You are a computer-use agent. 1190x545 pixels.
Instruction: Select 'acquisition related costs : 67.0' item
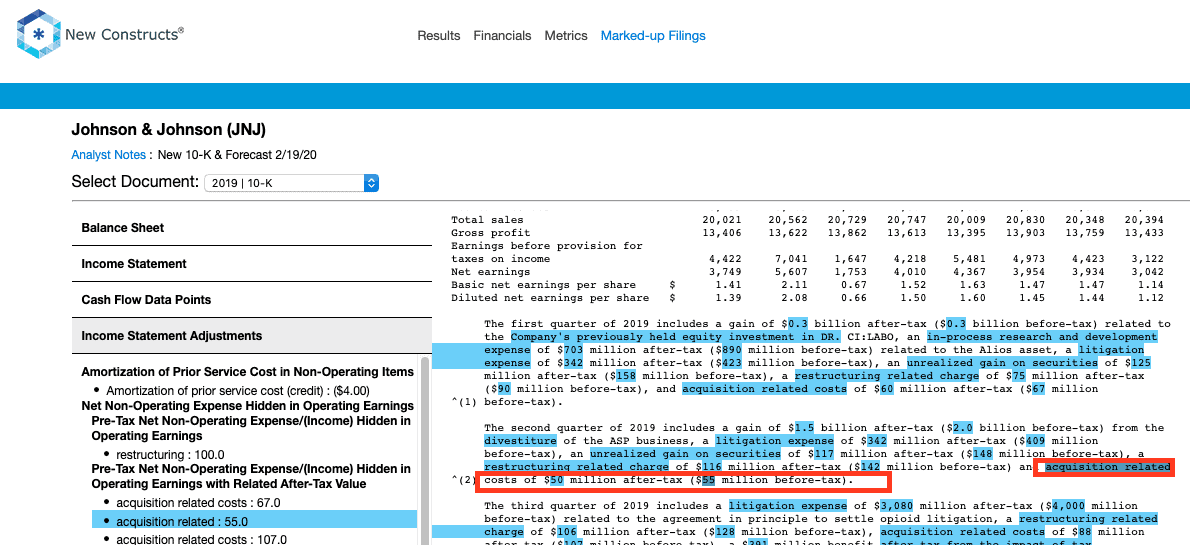click(x=198, y=502)
